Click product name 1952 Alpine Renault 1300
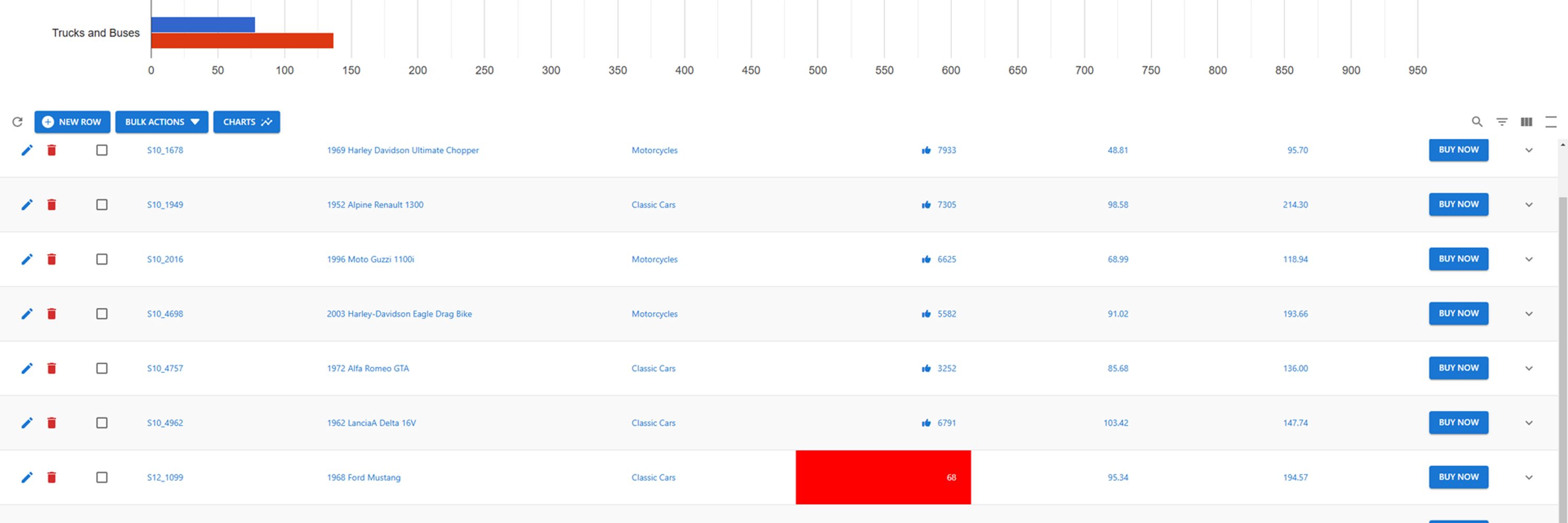 click(375, 204)
